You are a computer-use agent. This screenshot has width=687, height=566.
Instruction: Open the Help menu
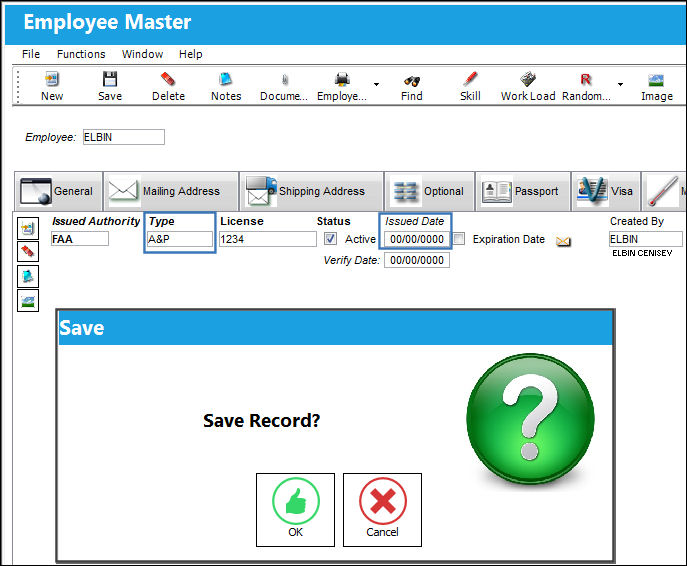tap(191, 54)
